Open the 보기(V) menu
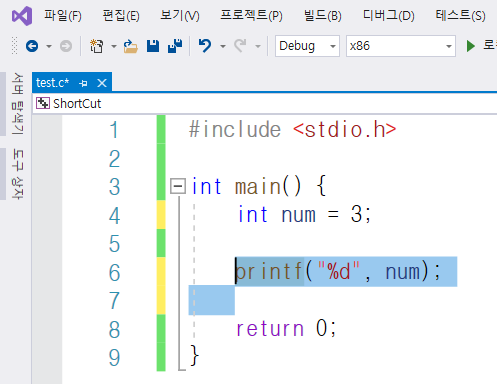The height and width of the screenshot is (384, 497). [x=180, y=16]
